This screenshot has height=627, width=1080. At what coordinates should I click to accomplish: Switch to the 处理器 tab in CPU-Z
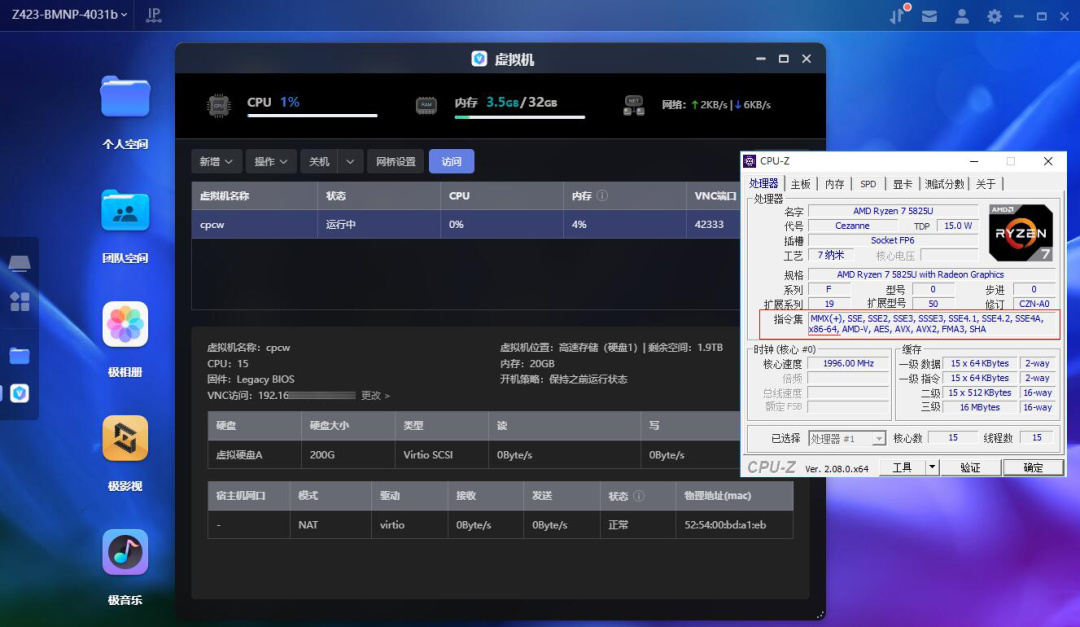[763, 183]
